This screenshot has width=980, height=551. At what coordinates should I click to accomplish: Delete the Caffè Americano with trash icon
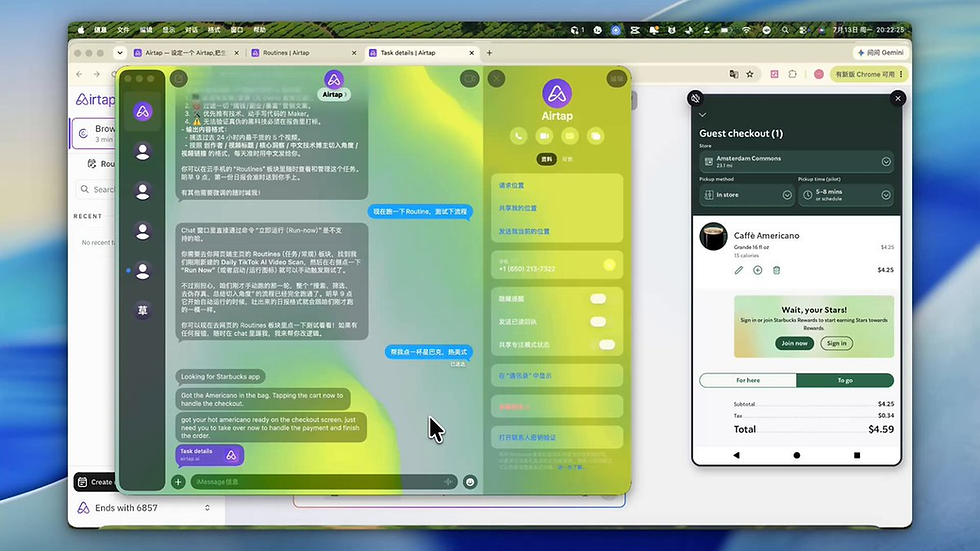[x=776, y=271]
